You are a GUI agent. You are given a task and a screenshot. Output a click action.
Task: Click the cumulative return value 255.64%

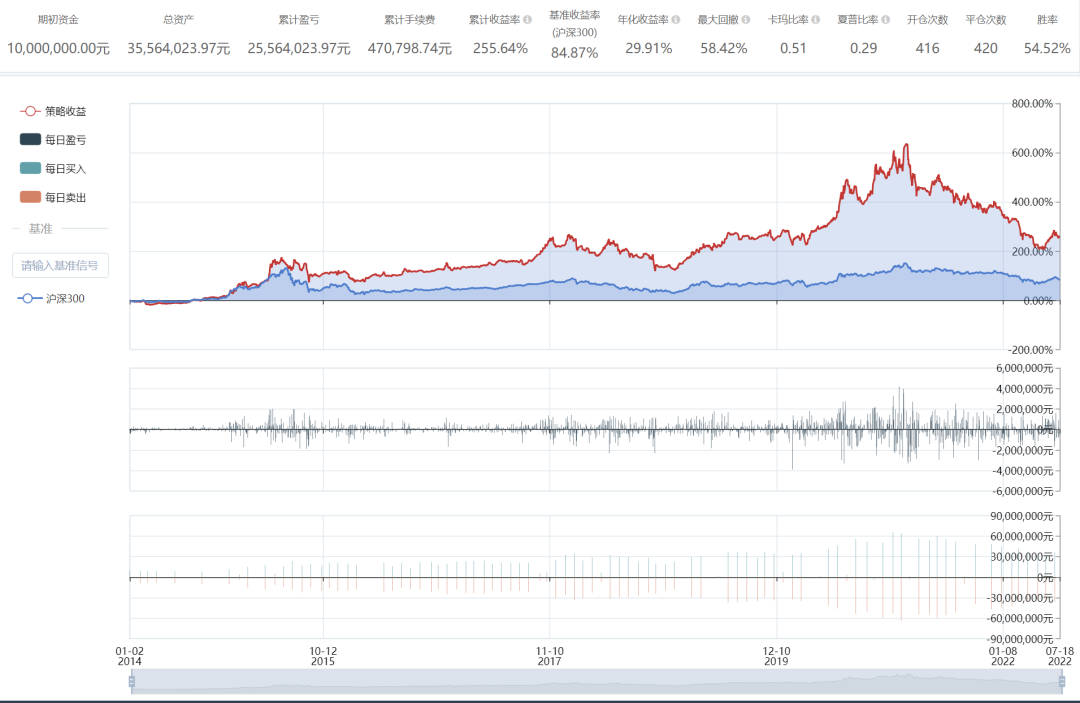[500, 48]
